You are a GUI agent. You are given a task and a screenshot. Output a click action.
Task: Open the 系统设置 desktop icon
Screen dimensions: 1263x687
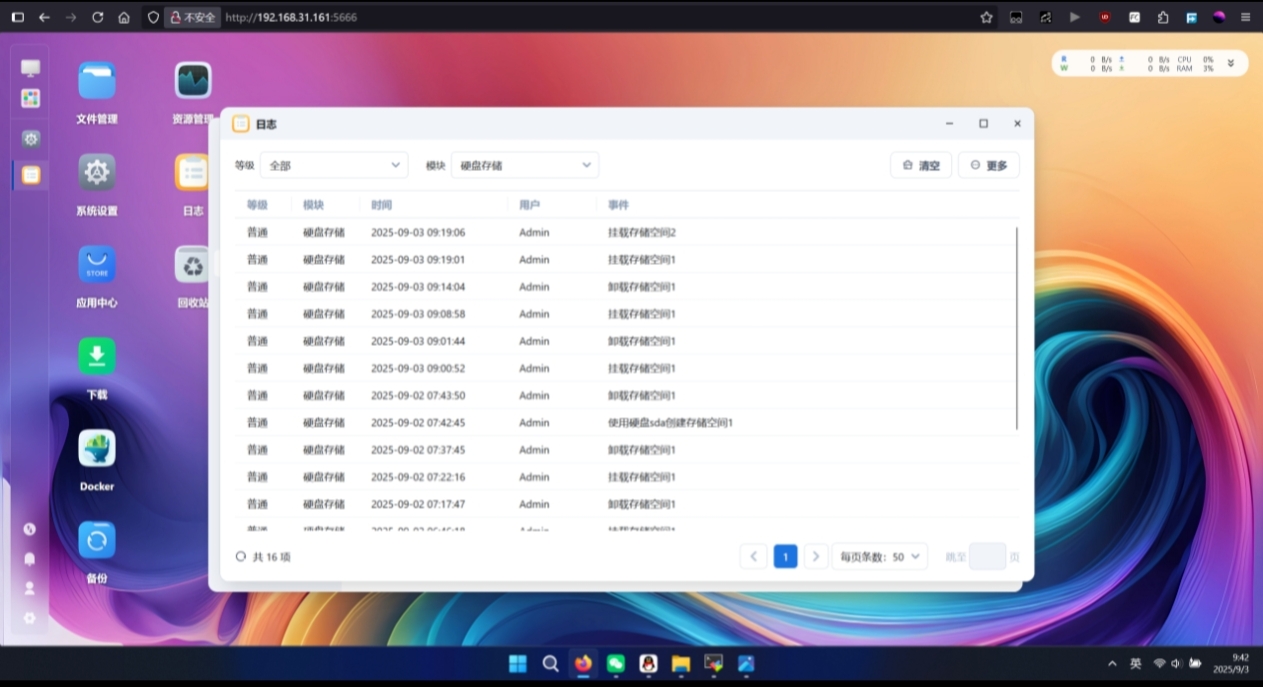pyautogui.click(x=97, y=173)
